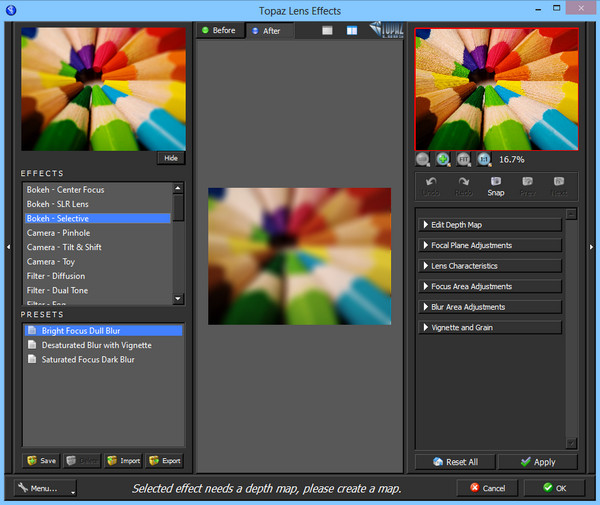Select the Camera - Tilt & Shift effect

(x=64, y=247)
